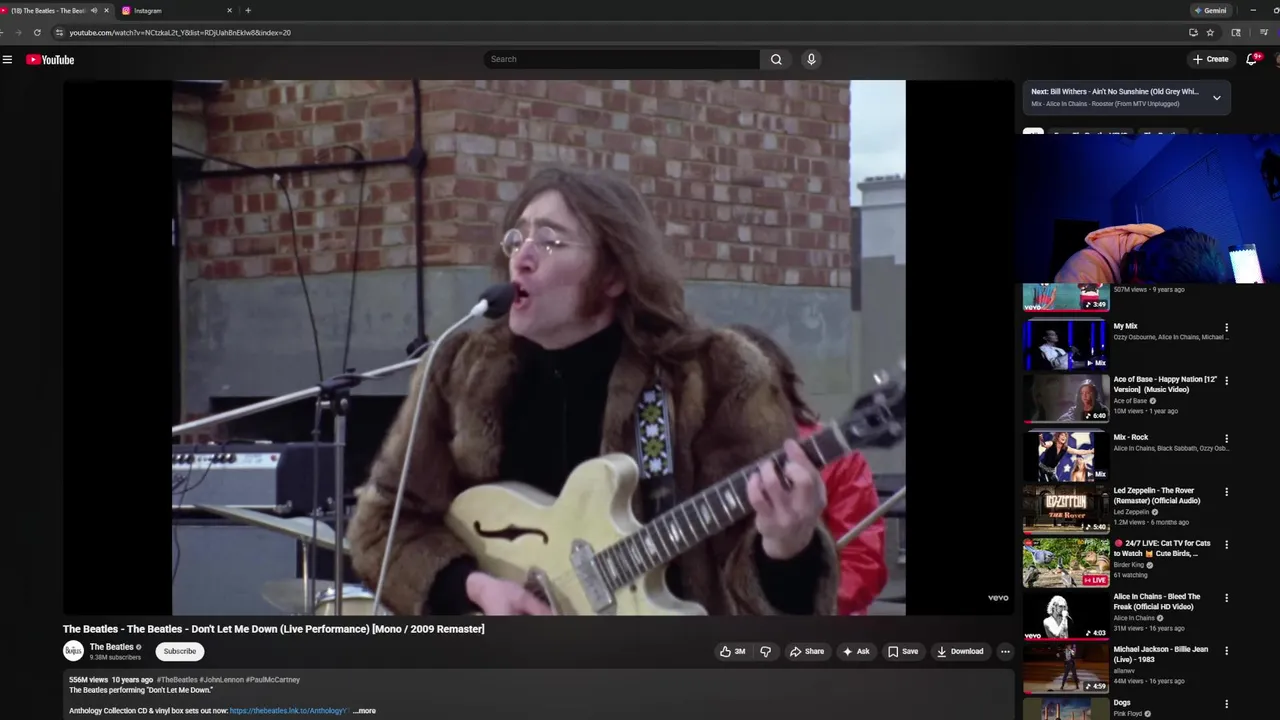Click the video player to pause

(538, 347)
